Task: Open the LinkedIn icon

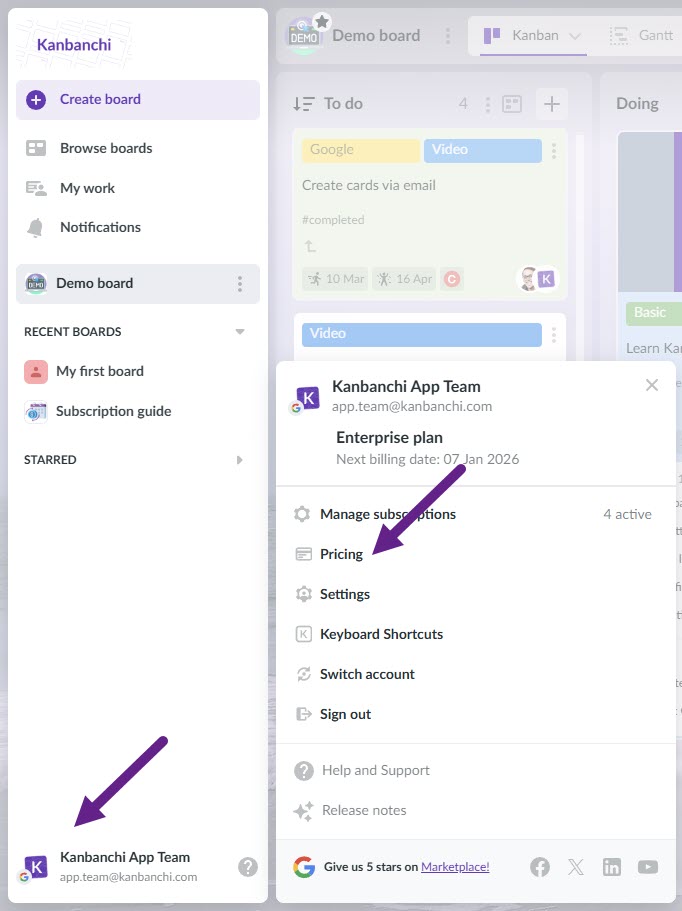Action: point(612,867)
